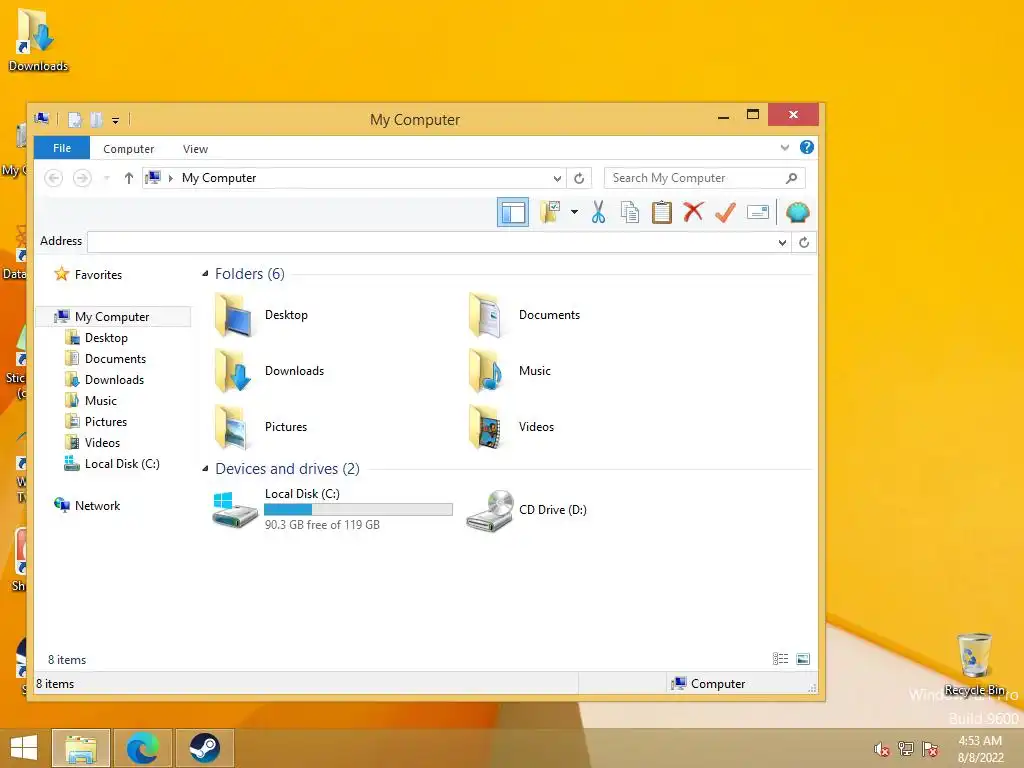Expand the Folder Options dropdown arrow
The image size is (1024, 768).
574,212
